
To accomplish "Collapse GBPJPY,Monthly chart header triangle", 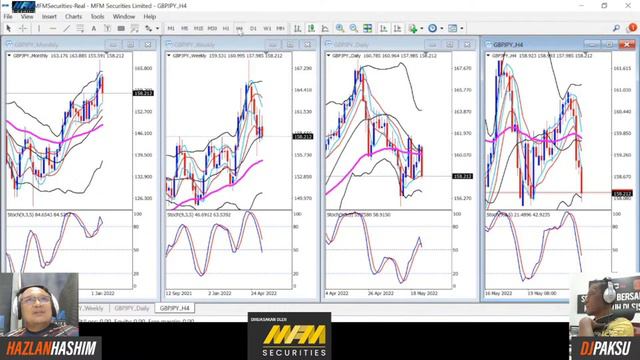I will [x=9, y=56].
